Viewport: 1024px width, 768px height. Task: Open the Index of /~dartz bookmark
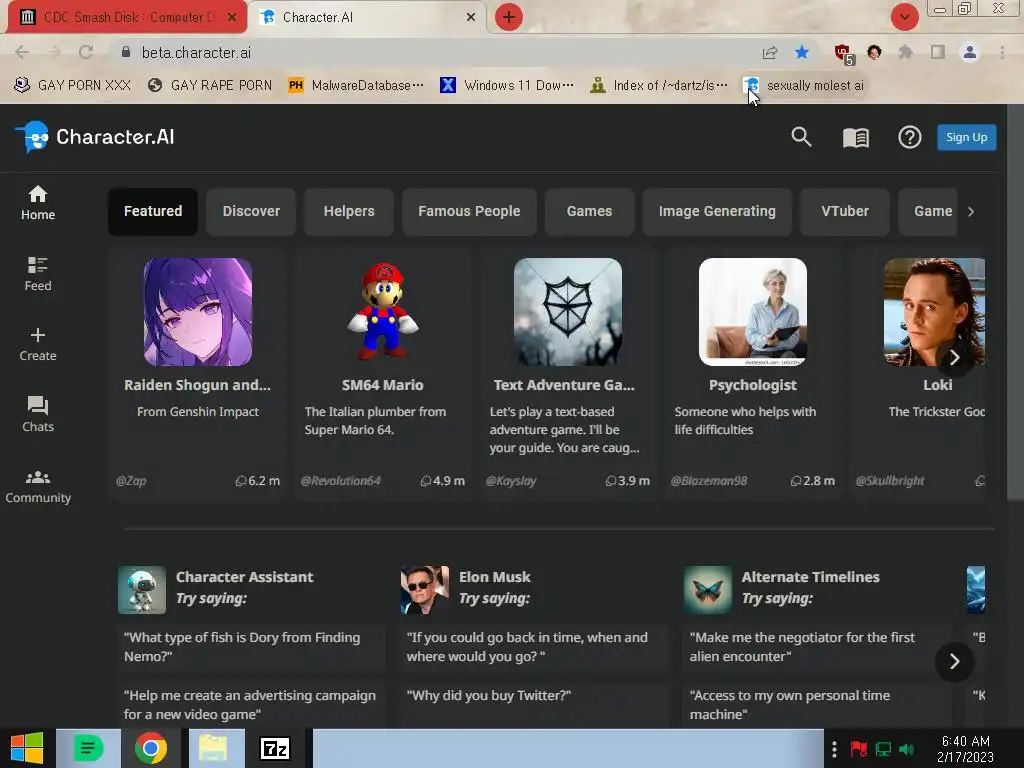pos(658,86)
